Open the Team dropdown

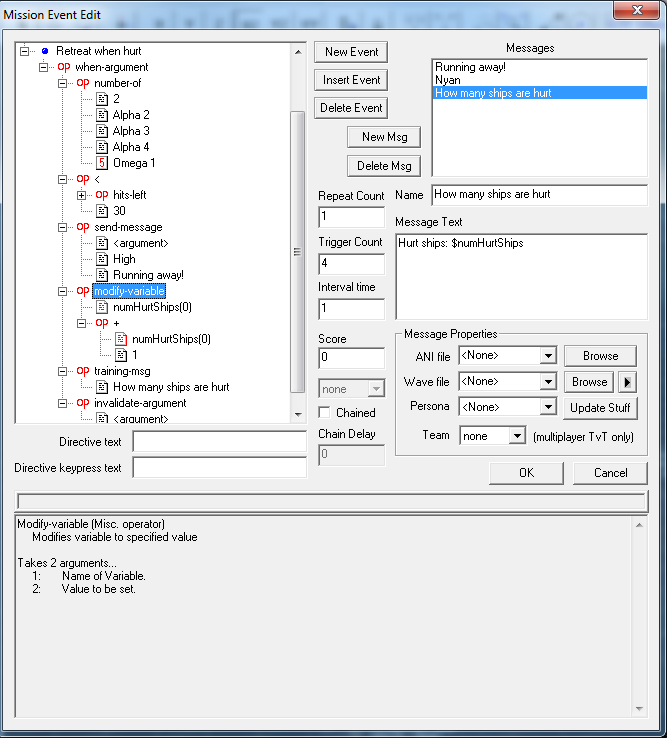pyautogui.click(x=516, y=436)
